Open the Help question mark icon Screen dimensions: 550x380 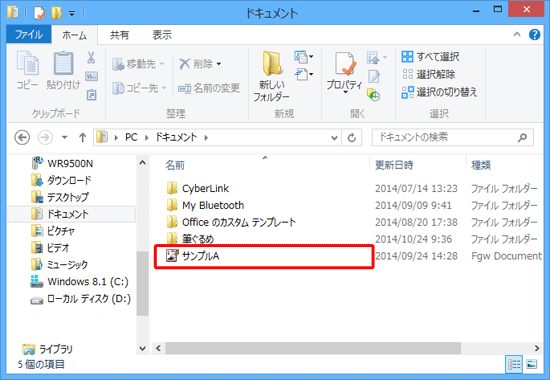[535, 34]
